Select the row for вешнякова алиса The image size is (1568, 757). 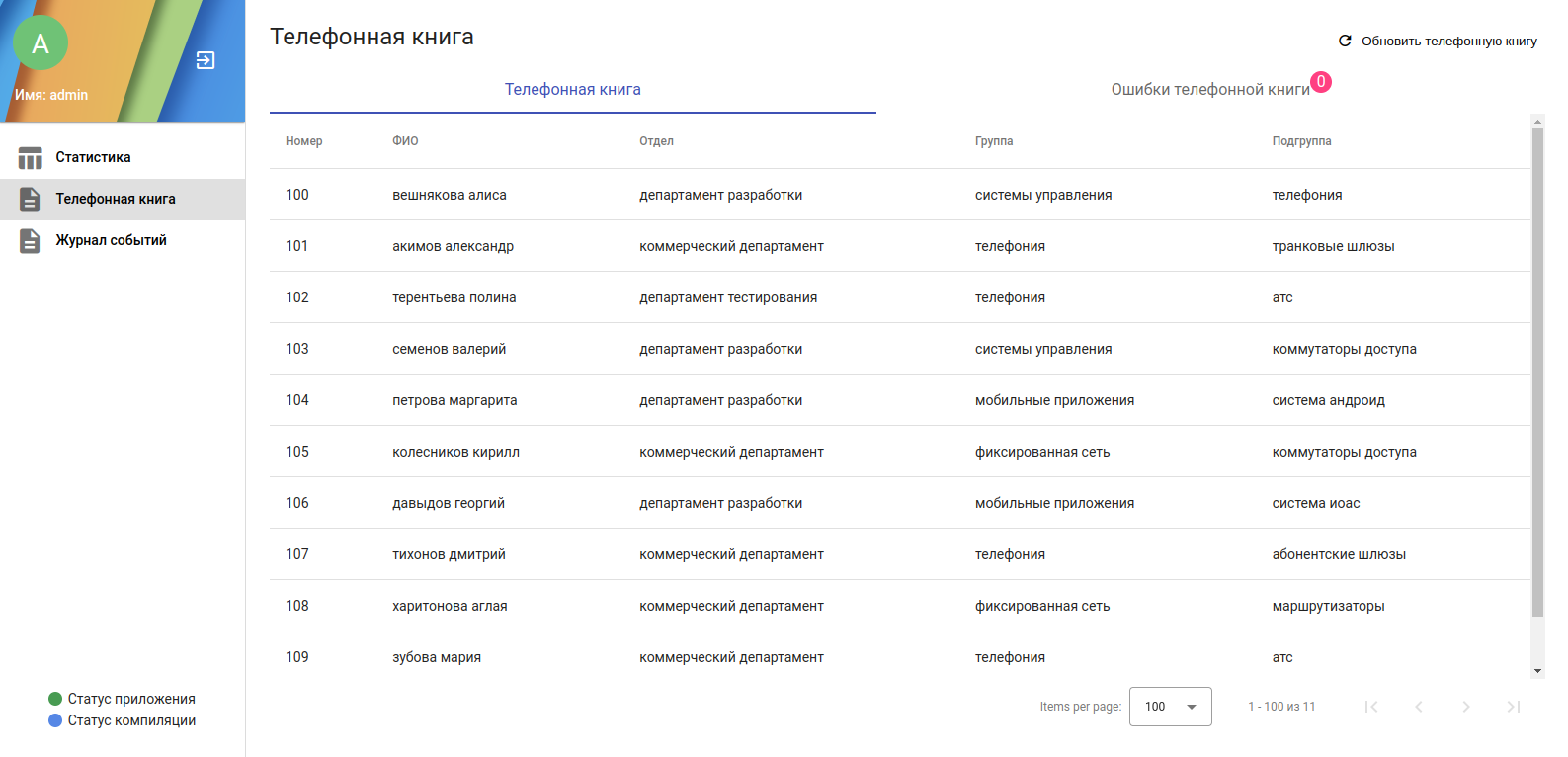pos(450,195)
